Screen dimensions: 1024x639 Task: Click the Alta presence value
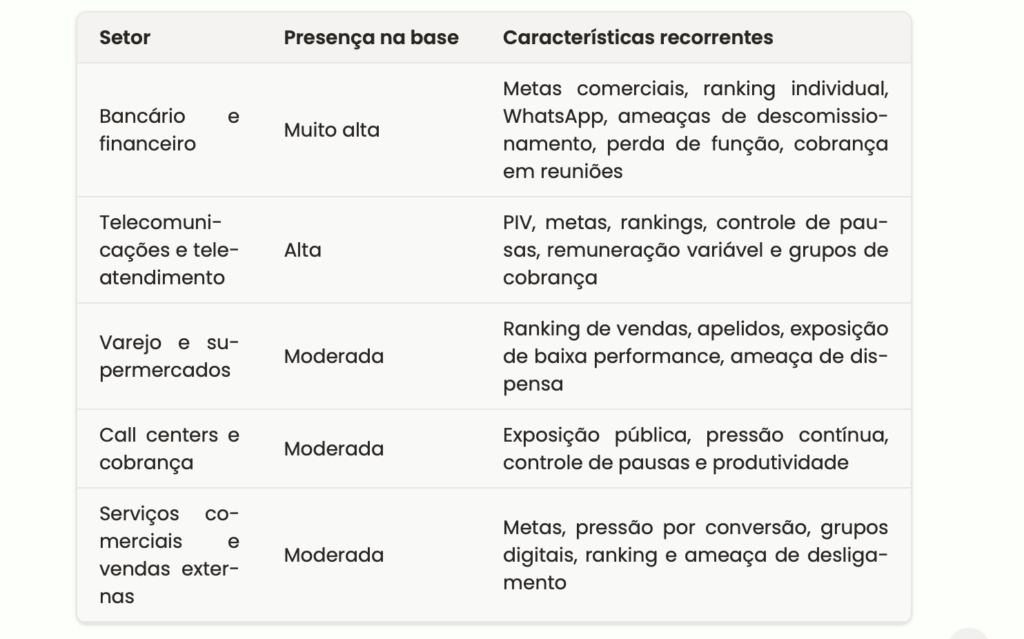pyautogui.click(x=302, y=250)
